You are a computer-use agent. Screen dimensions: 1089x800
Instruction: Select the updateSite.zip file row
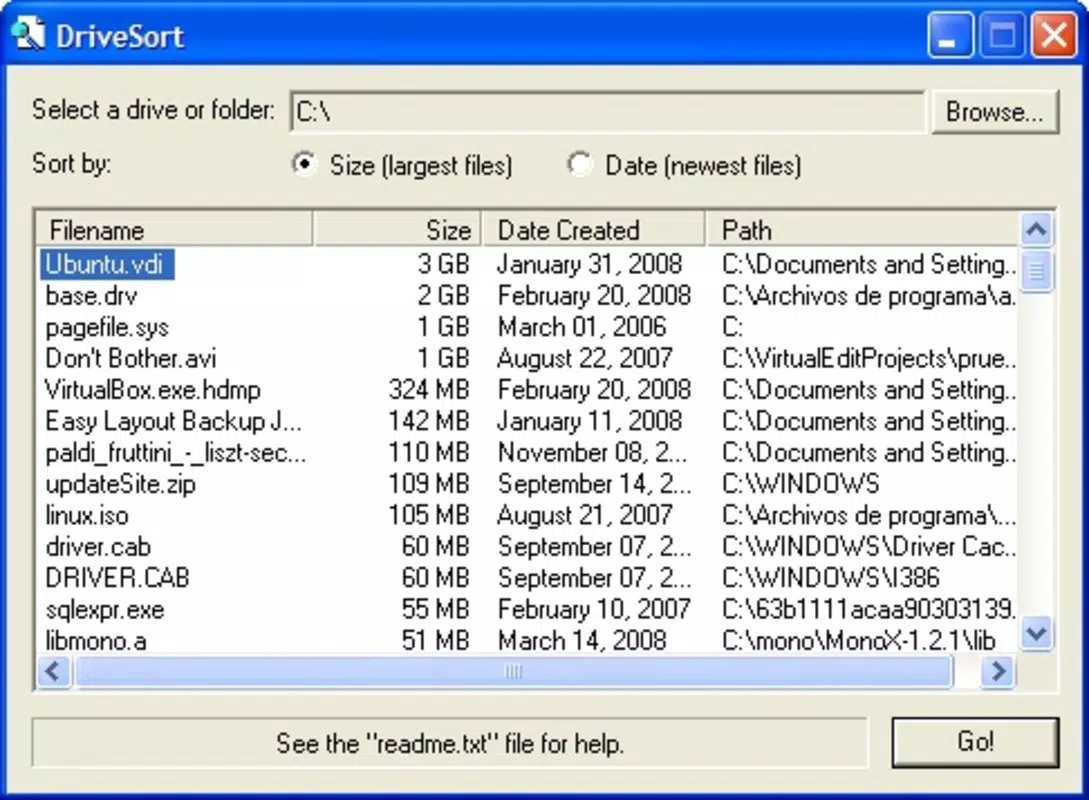(x=526, y=484)
